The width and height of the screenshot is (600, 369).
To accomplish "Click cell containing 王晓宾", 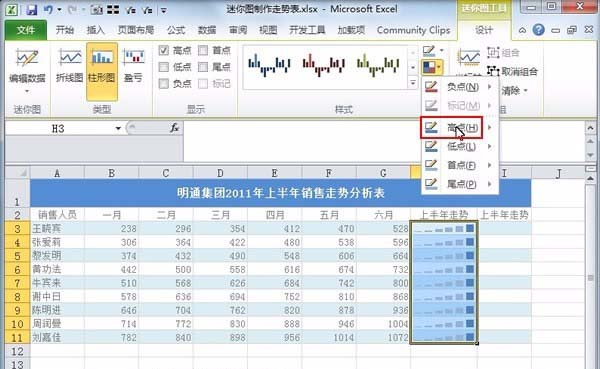I will tap(57, 229).
